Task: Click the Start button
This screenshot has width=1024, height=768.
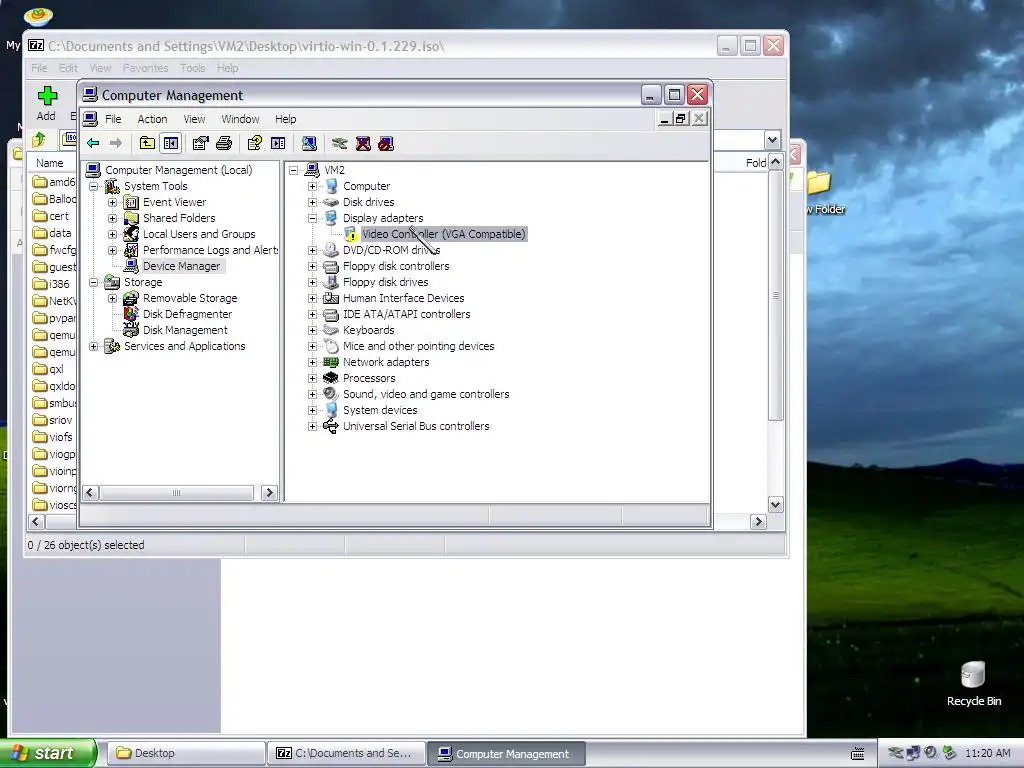Action: coord(48,753)
